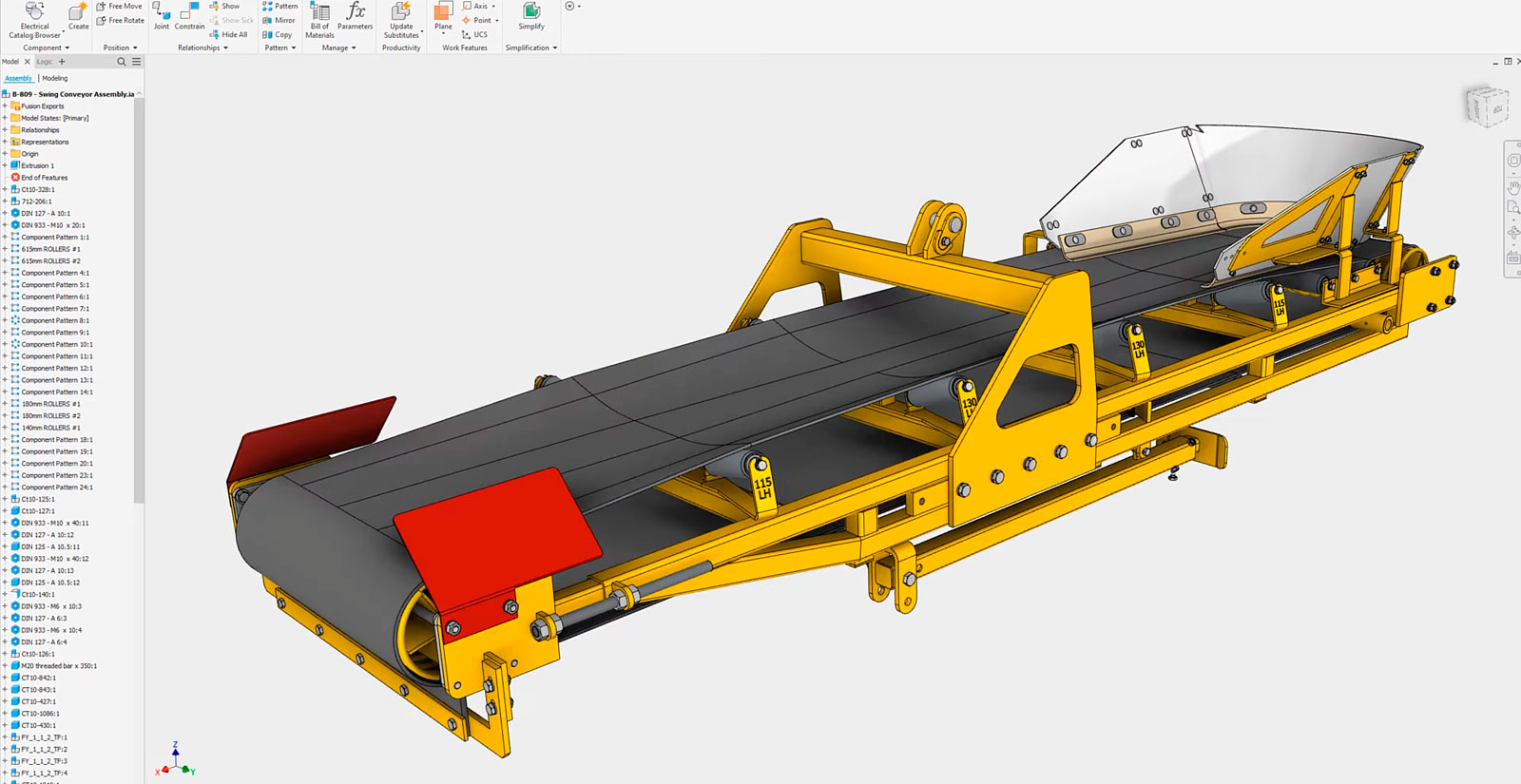Open the Relationships panel dropdown
The height and width of the screenshot is (784, 1521).
[202, 48]
